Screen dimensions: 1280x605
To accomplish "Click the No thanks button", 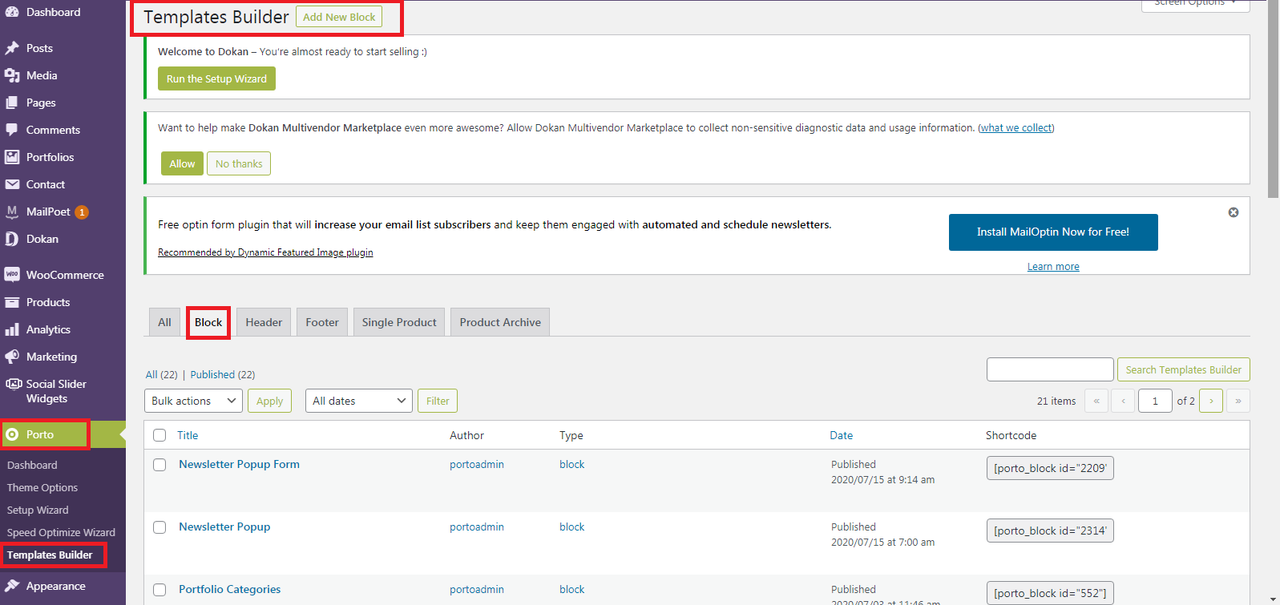I will (239, 163).
